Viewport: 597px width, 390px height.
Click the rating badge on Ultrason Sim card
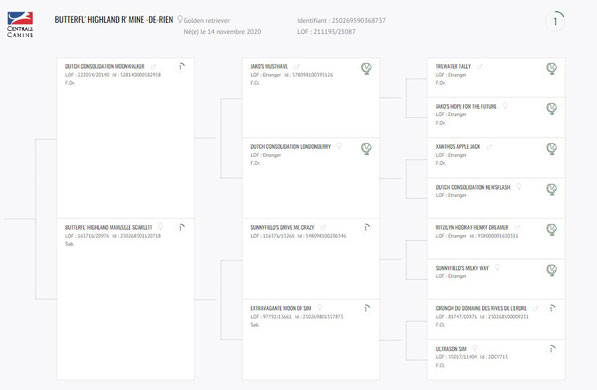coord(552,349)
